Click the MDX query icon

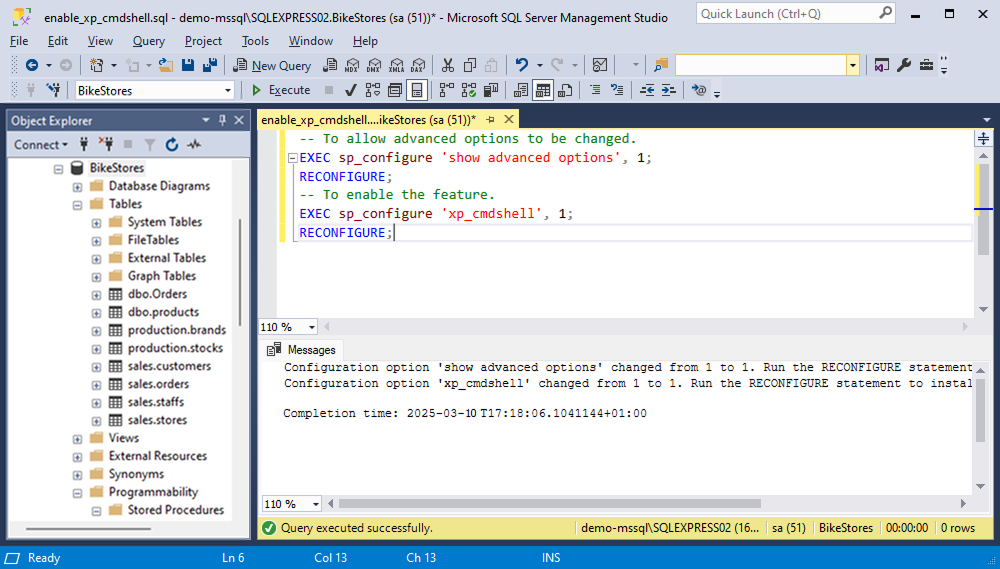[x=352, y=65]
